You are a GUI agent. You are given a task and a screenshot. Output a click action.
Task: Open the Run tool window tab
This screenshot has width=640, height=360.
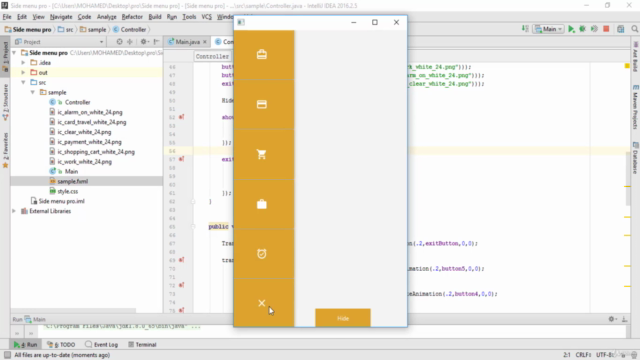(x=25, y=344)
